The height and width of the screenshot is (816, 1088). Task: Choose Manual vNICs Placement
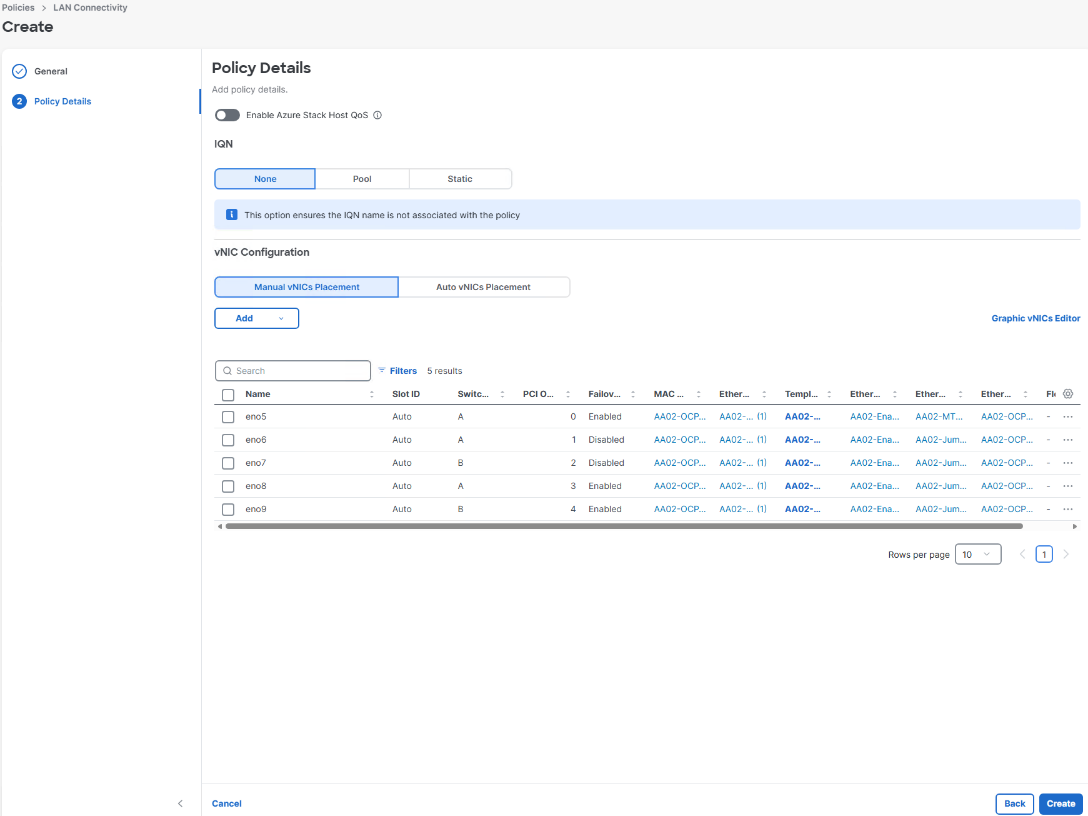click(307, 287)
